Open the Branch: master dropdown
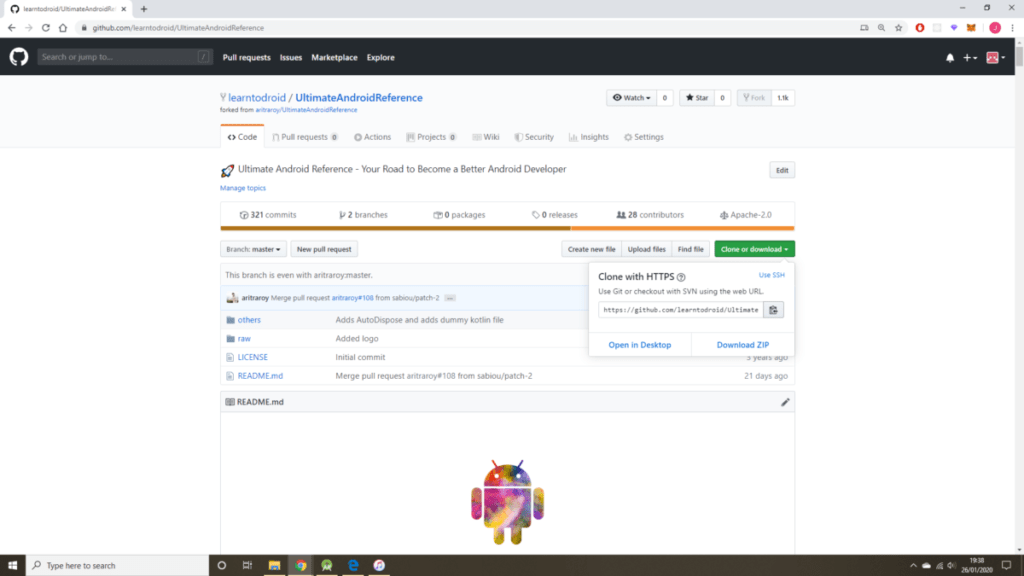Viewport: 1024px width, 576px height. pos(254,249)
